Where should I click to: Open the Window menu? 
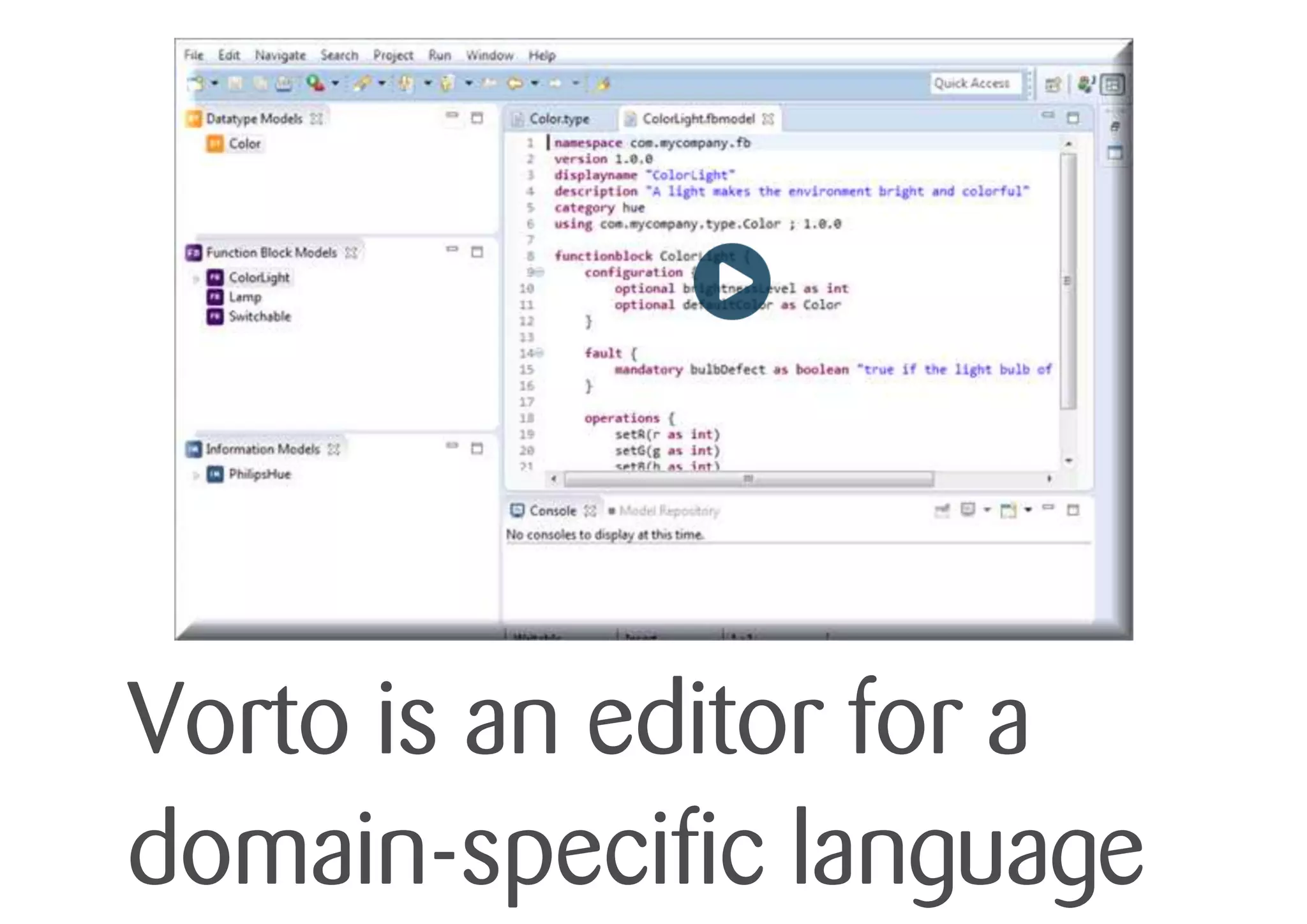[x=489, y=56]
